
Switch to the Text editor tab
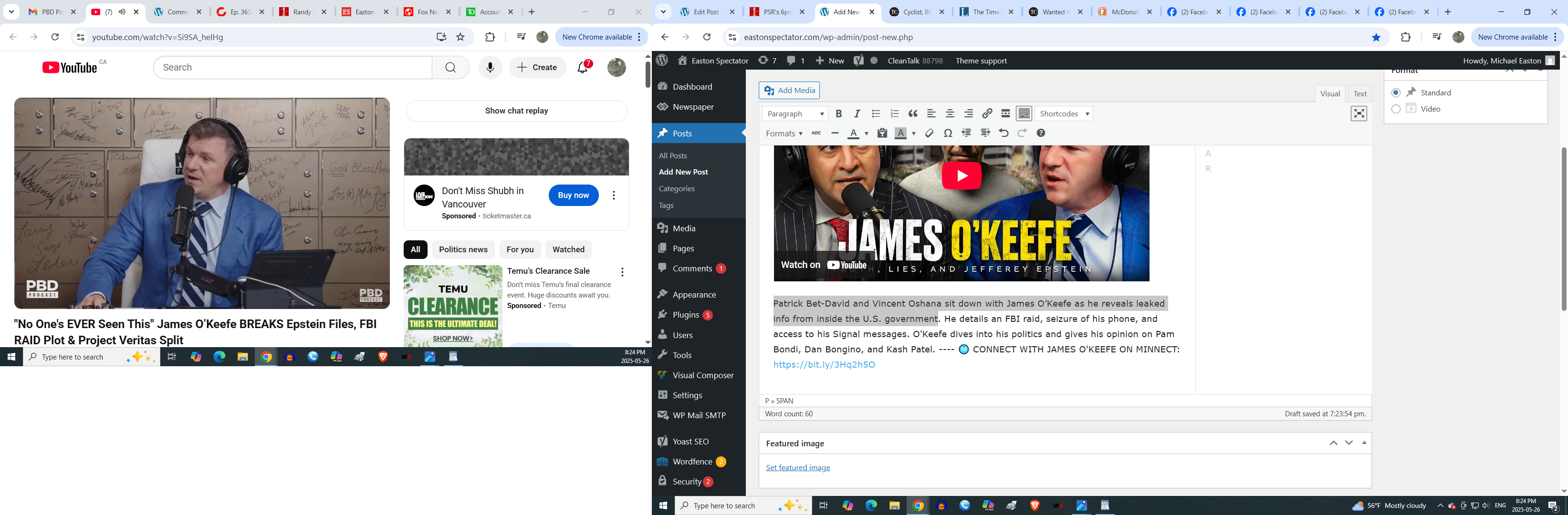(1360, 93)
